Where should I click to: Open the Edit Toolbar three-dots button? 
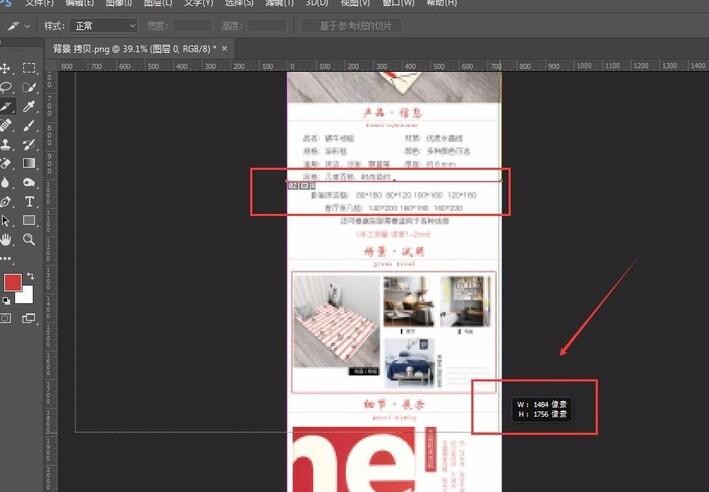[6, 259]
